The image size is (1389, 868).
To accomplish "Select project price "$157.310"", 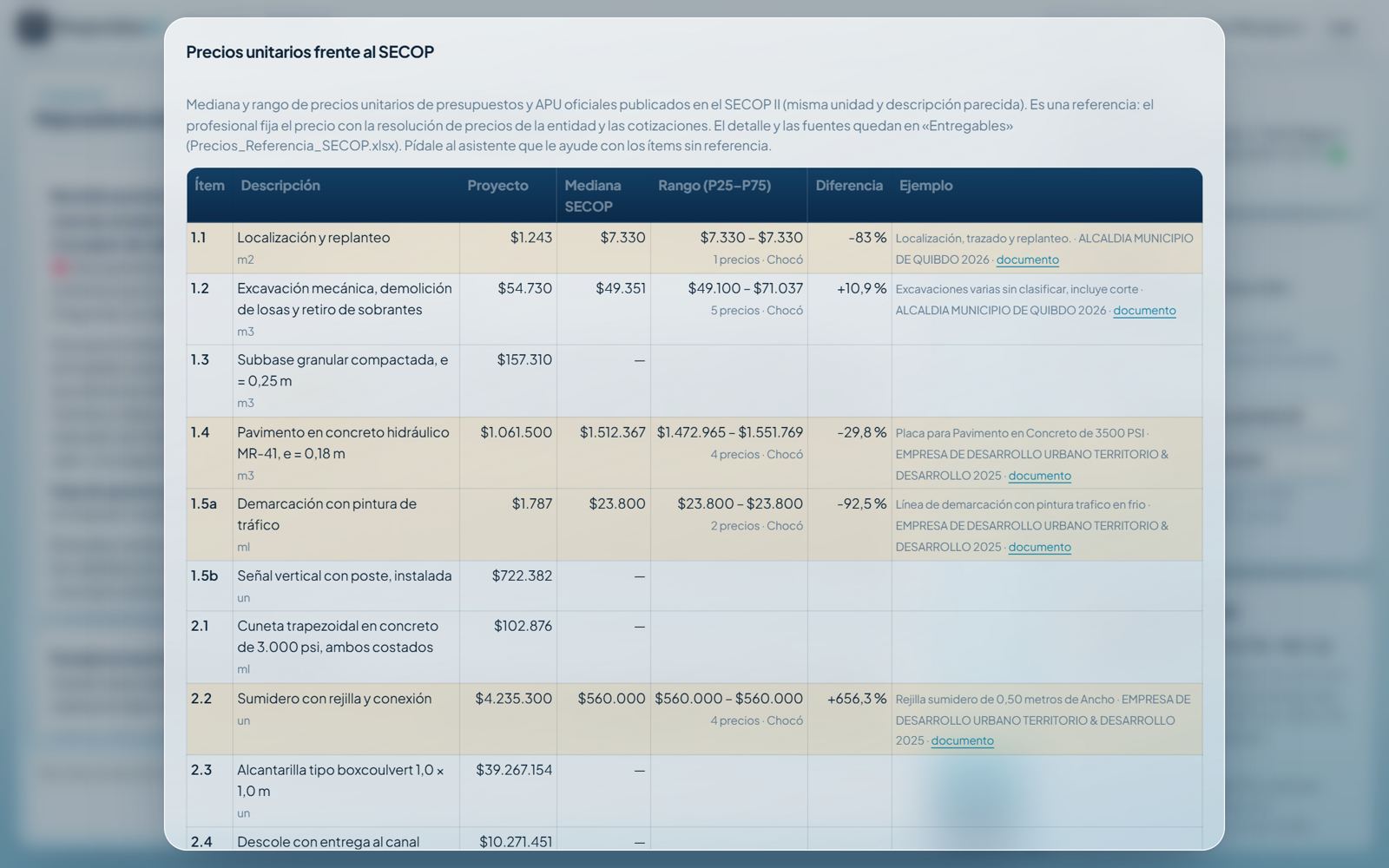I will click(524, 359).
